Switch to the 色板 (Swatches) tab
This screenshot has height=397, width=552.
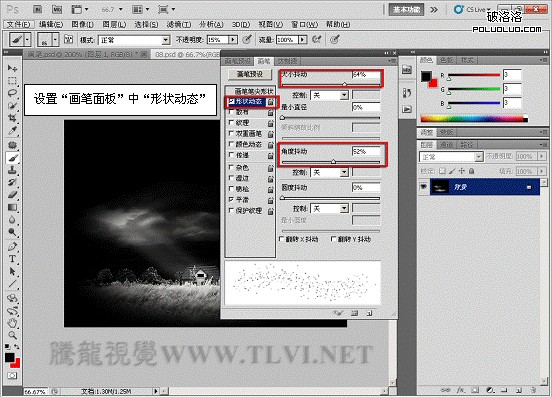446,60
